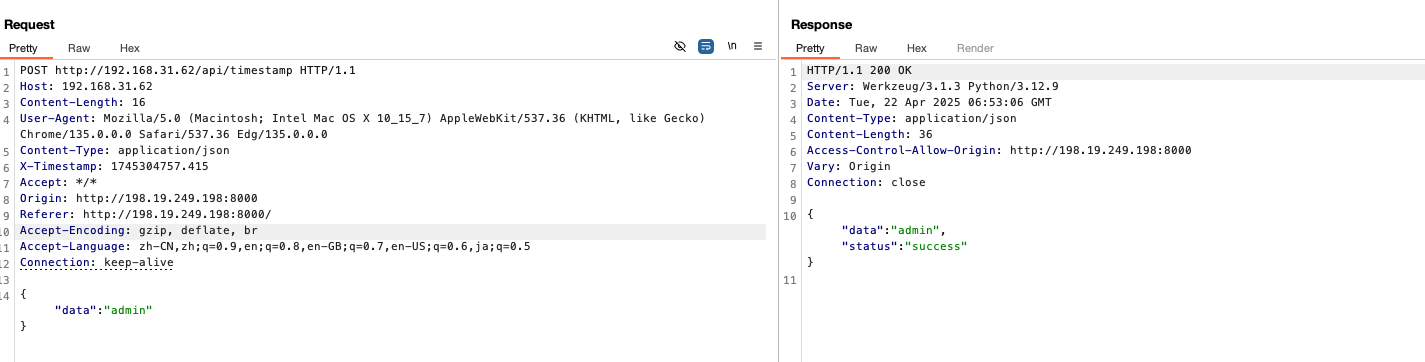The width and height of the screenshot is (1425, 362).
Task: Switch Response view to Raw tab
Action: [866, 48]
